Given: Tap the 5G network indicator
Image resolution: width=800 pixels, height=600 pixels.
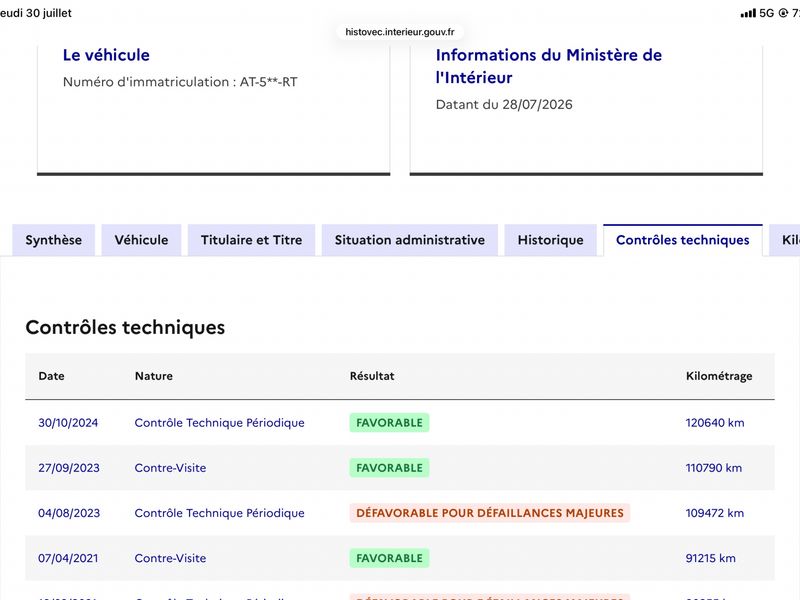Looking at the screenshot, I should click(766, 13).
